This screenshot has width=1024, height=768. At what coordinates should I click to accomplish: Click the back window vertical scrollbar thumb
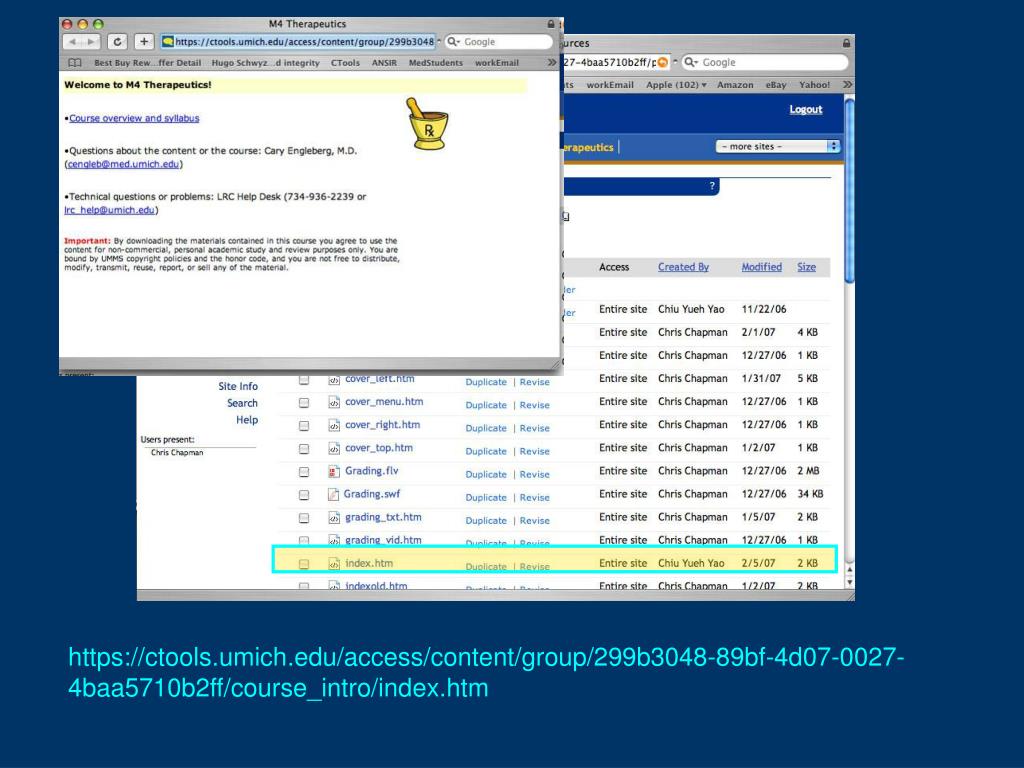tap(849, 189)
